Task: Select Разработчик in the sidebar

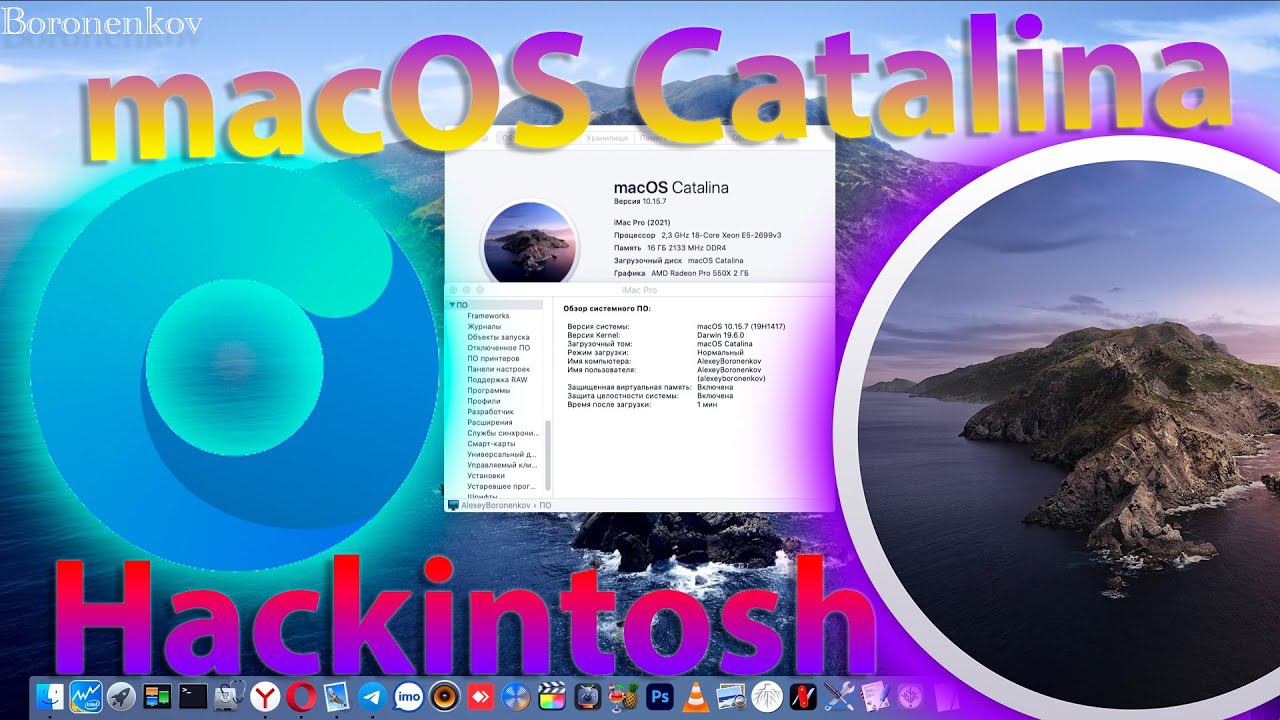Action: 490,412
